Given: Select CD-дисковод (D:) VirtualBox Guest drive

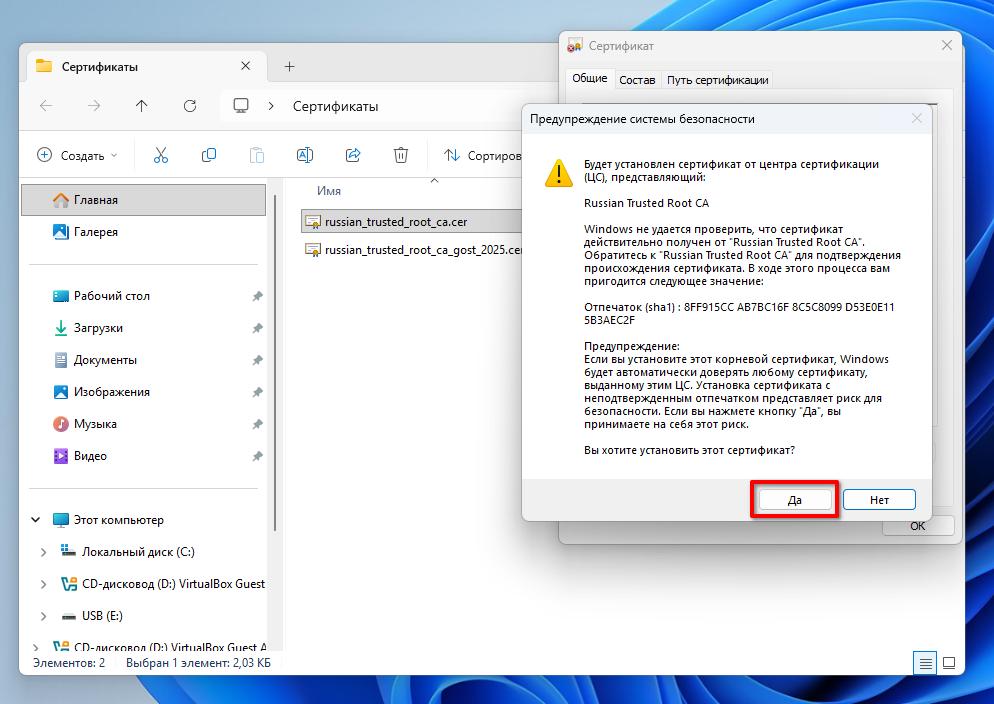Looking at the screenshot, I should click(173, 584).
